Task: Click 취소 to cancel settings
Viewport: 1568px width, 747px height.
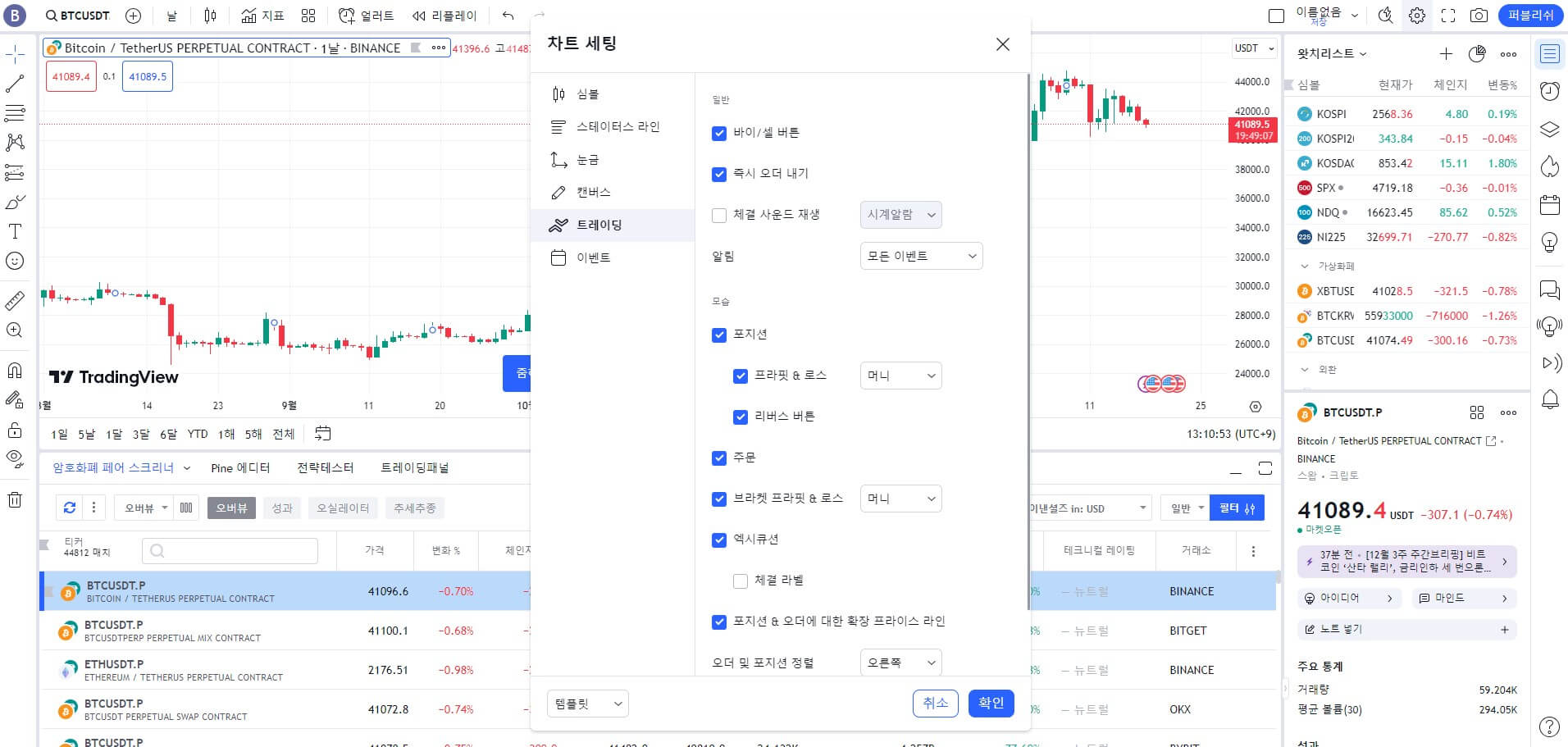Action: coord(936,703)
